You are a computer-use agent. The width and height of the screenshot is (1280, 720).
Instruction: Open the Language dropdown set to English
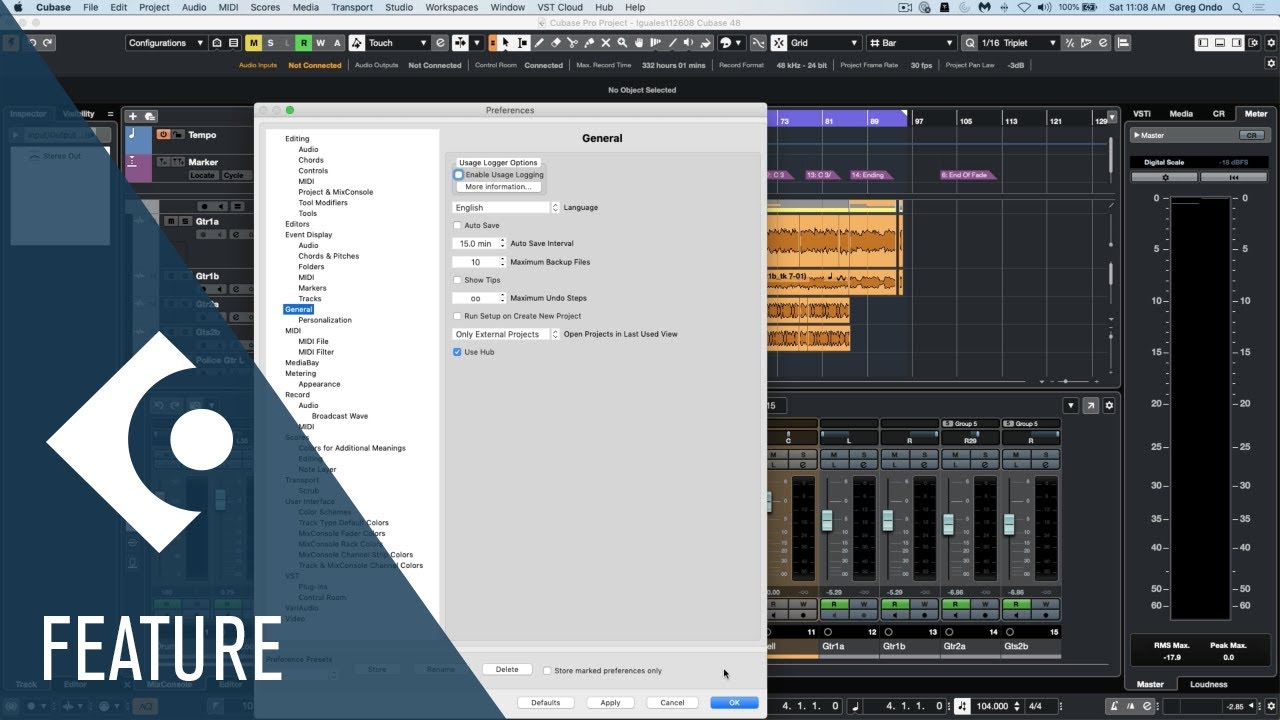pyautogui.click(x=506, y=208)
